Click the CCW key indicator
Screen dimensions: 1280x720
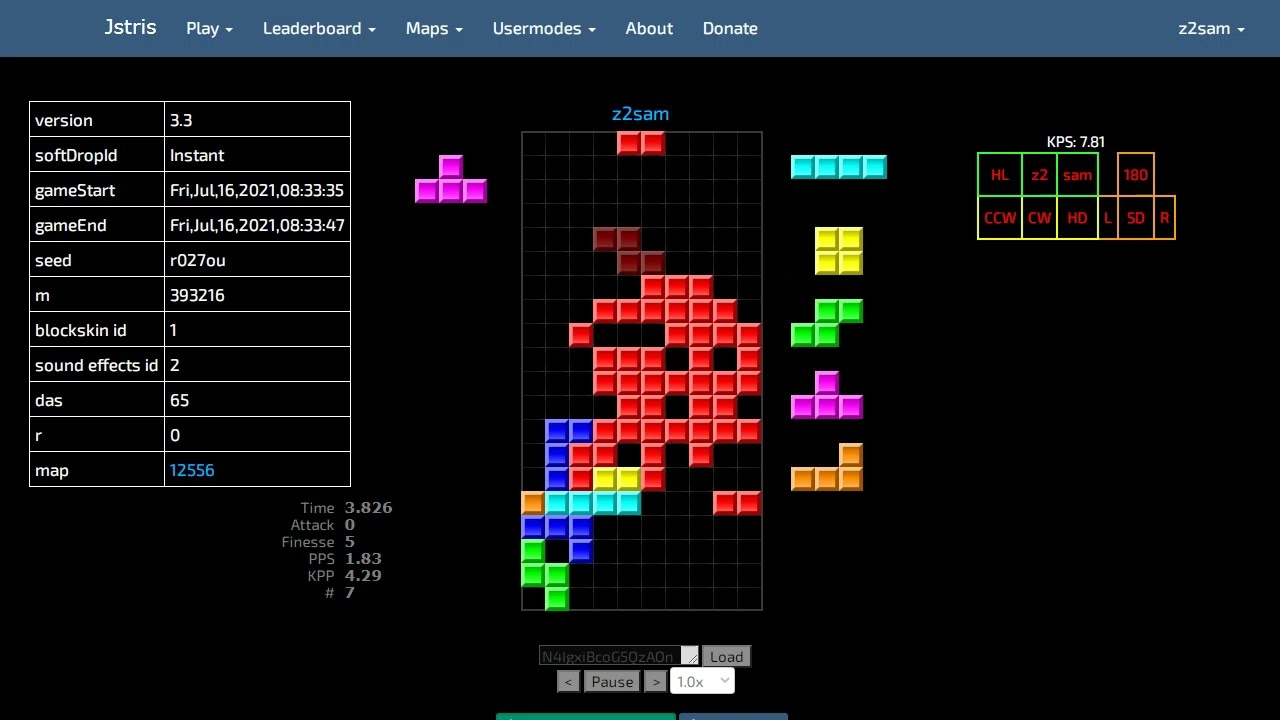click(1000, 218)
